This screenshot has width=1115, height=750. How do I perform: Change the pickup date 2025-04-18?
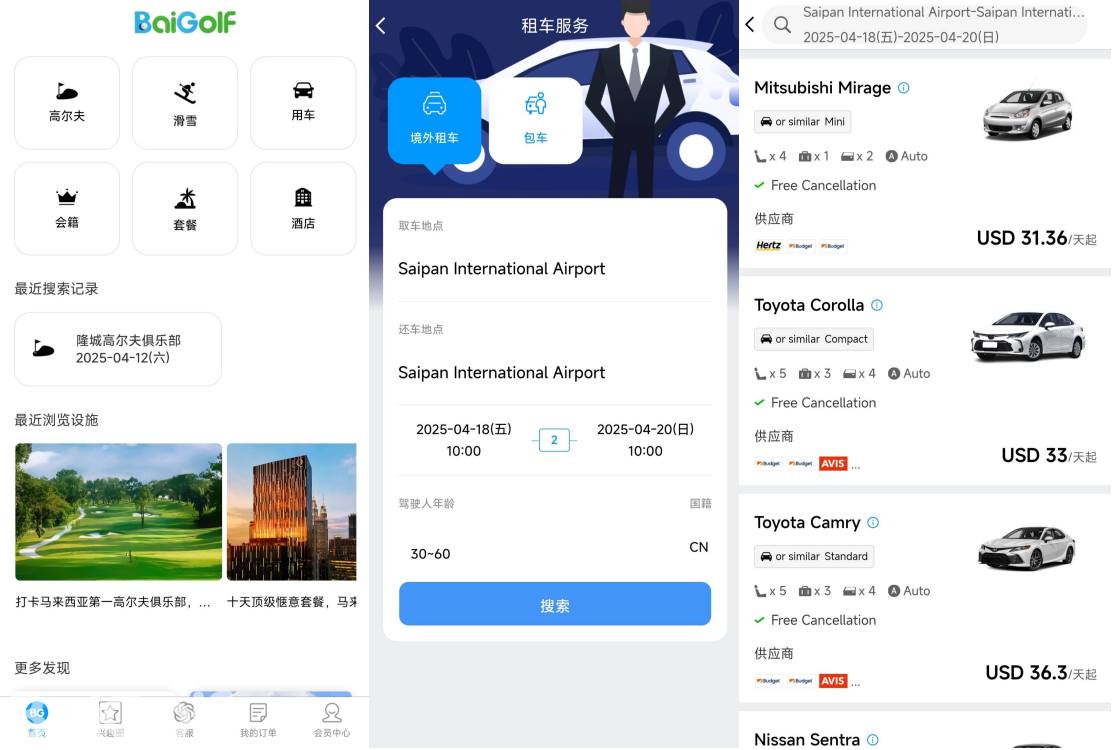click(463, 440)
